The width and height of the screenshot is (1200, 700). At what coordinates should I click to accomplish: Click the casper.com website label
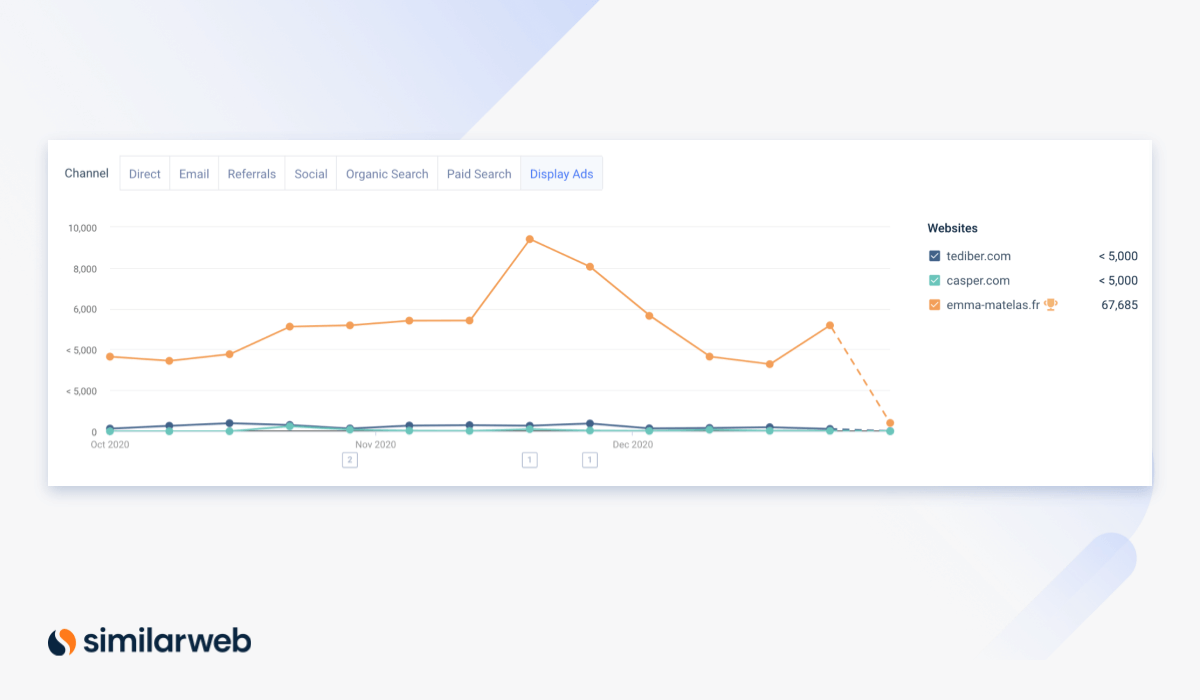coord(978,281)
